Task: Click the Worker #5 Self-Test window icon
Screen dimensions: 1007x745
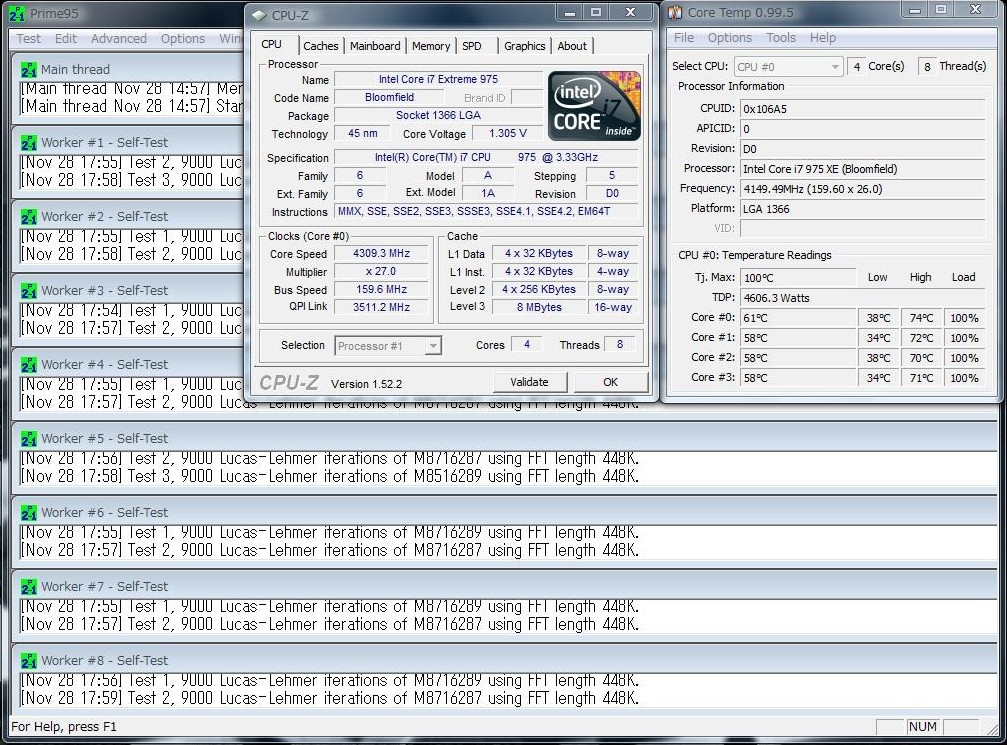Action: pyautogui.click(x=28, y=439)
